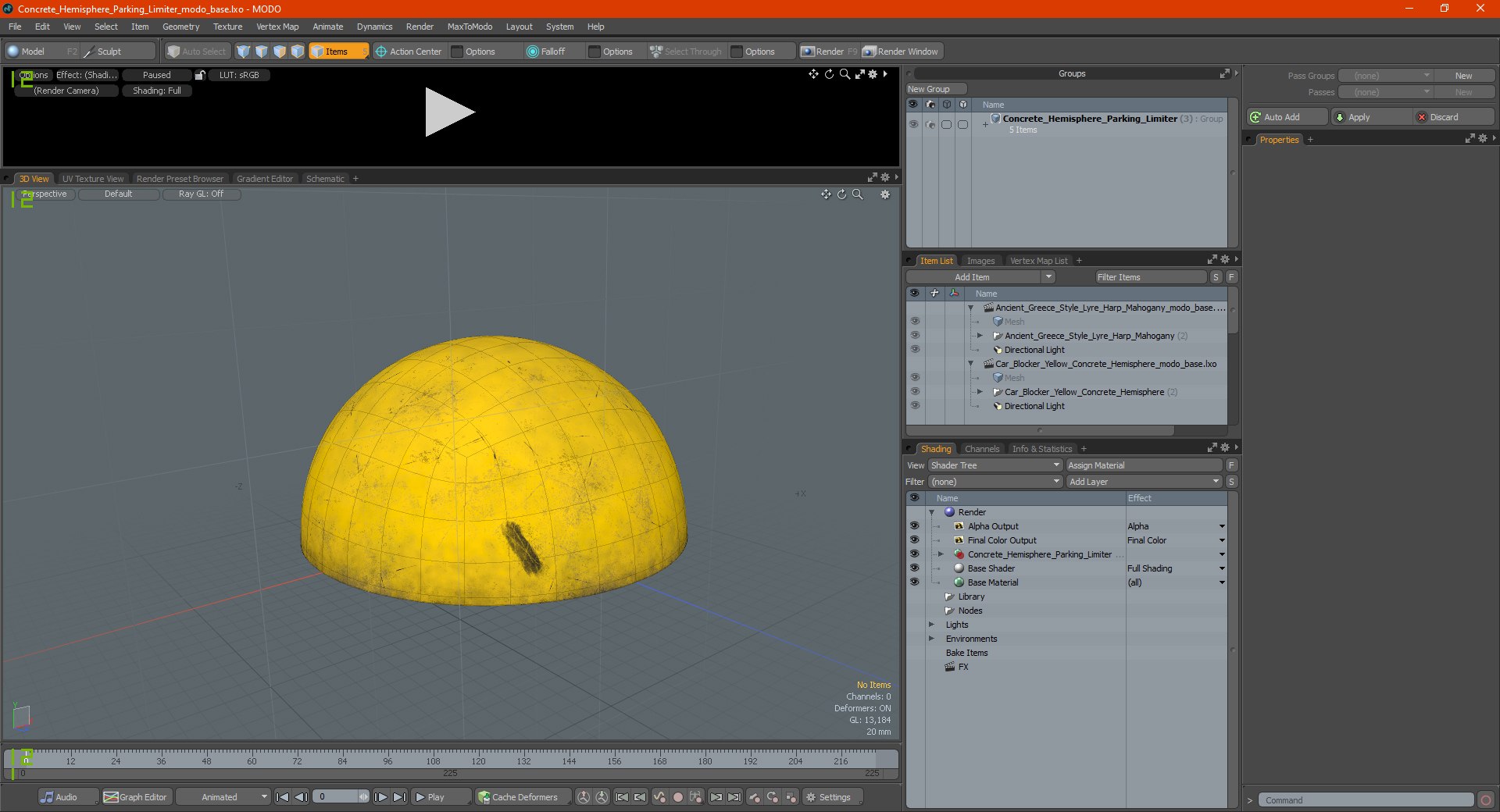This screenshot has height=812, width=1500.
Task: Open the Graph Editor
Action: 136,797
